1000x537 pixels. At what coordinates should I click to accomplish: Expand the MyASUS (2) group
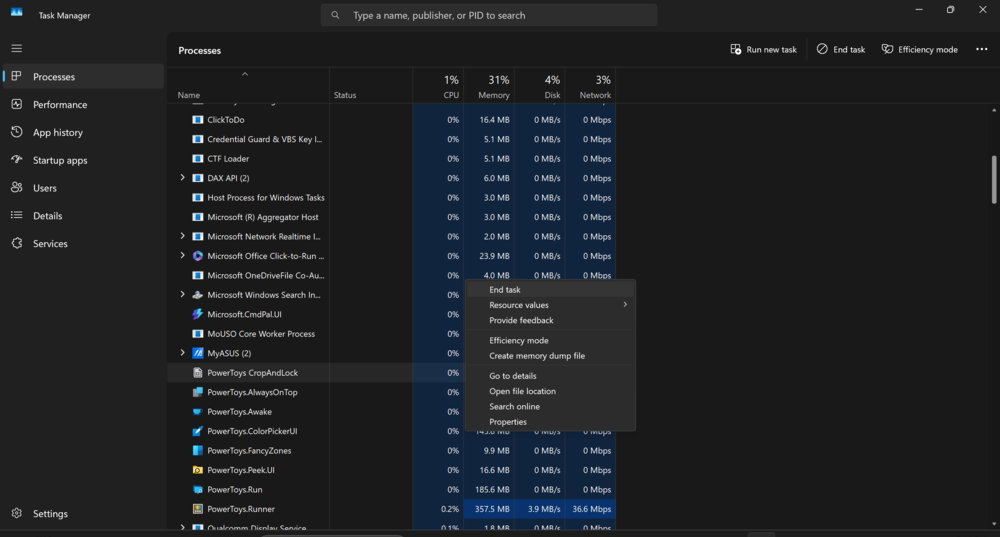click(182, 353)
